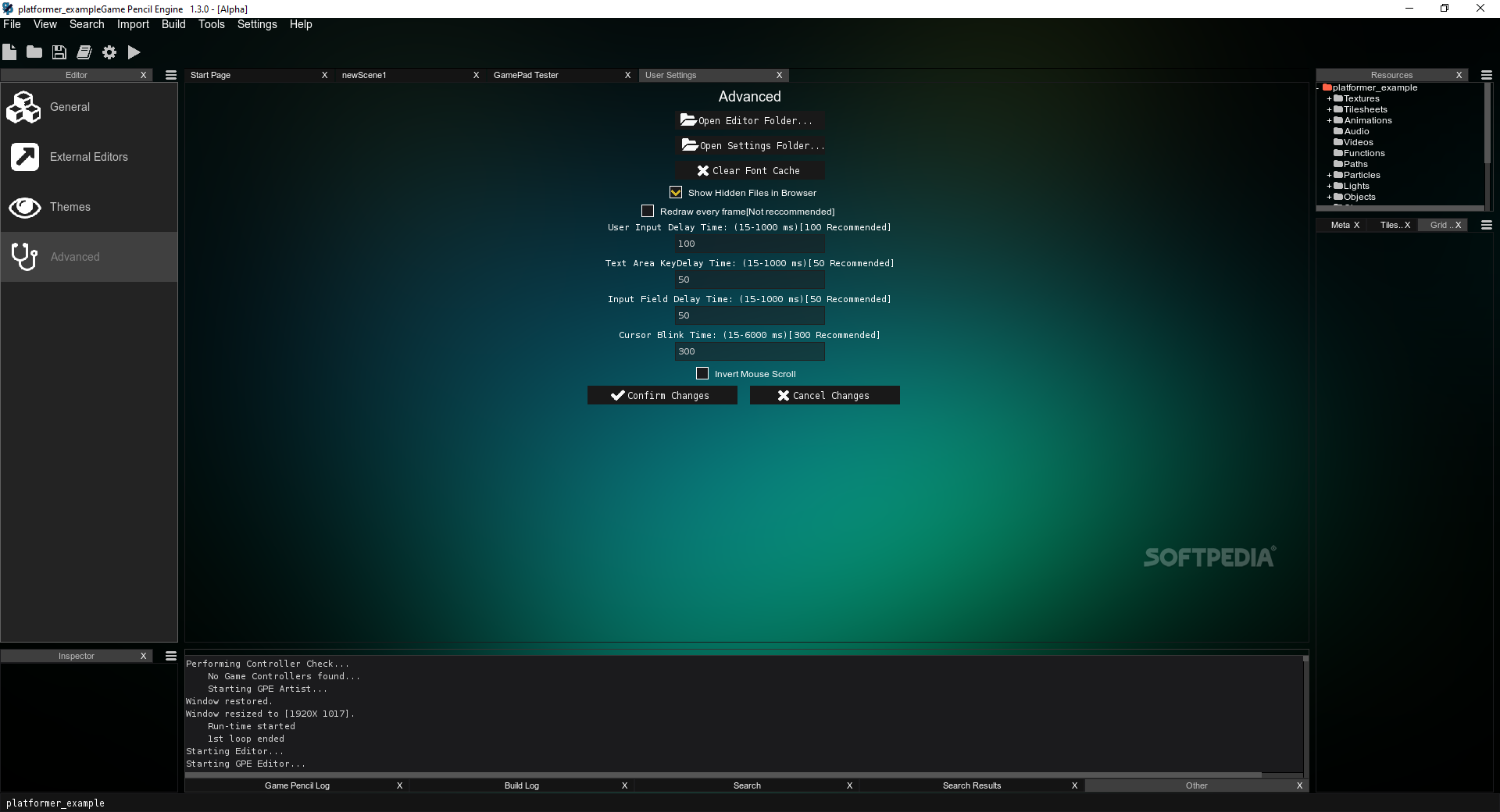Enable Invert Mouse Scroll checkbox
Image resolution: width=1500 pixels, height=812 pixels.
[x=702, y=373]
